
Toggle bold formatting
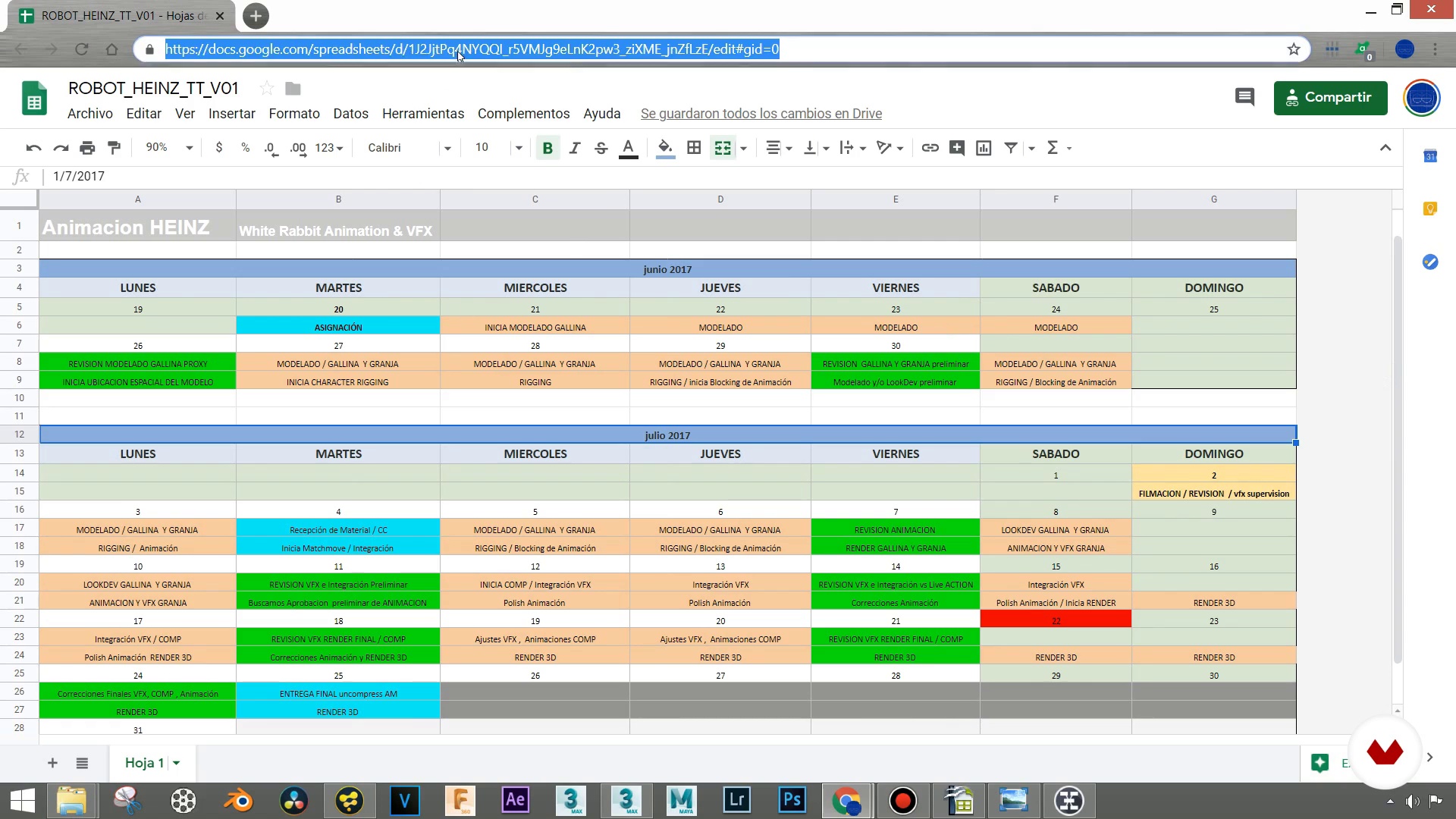(x=548, y=148)
